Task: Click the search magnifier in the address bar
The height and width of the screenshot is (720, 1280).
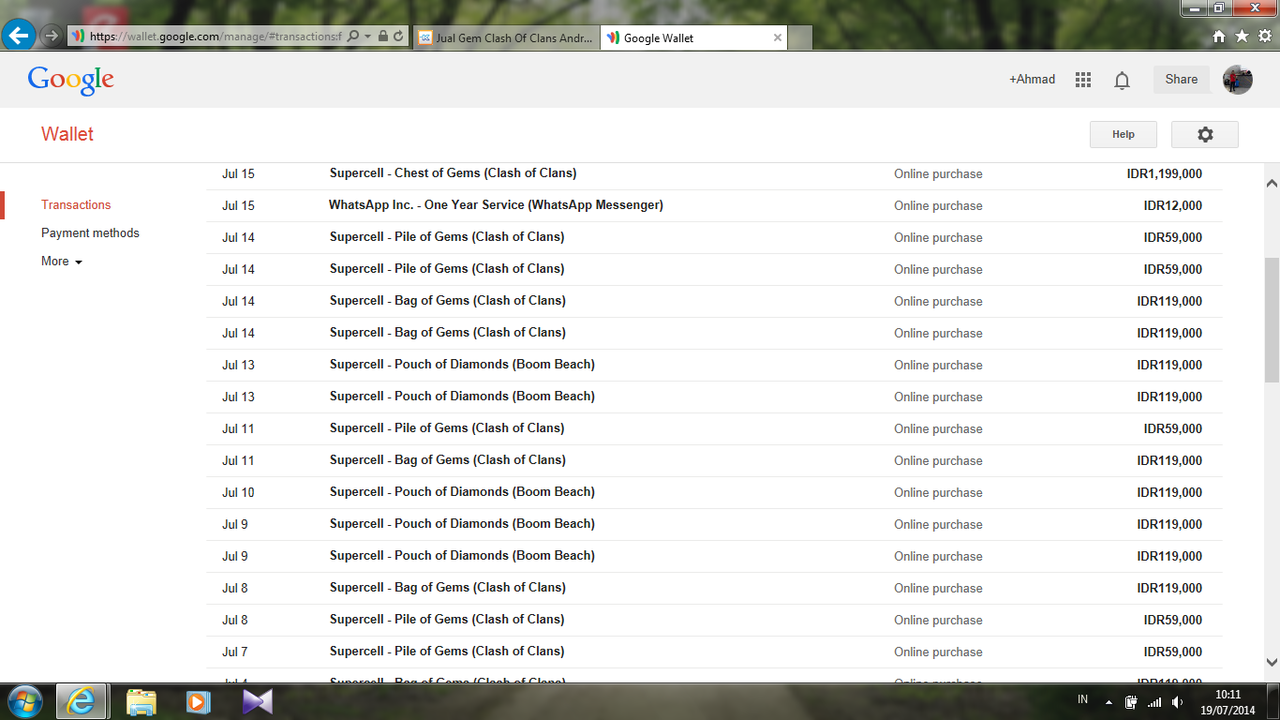Action: pyautogui.click(x=353, y=36)
